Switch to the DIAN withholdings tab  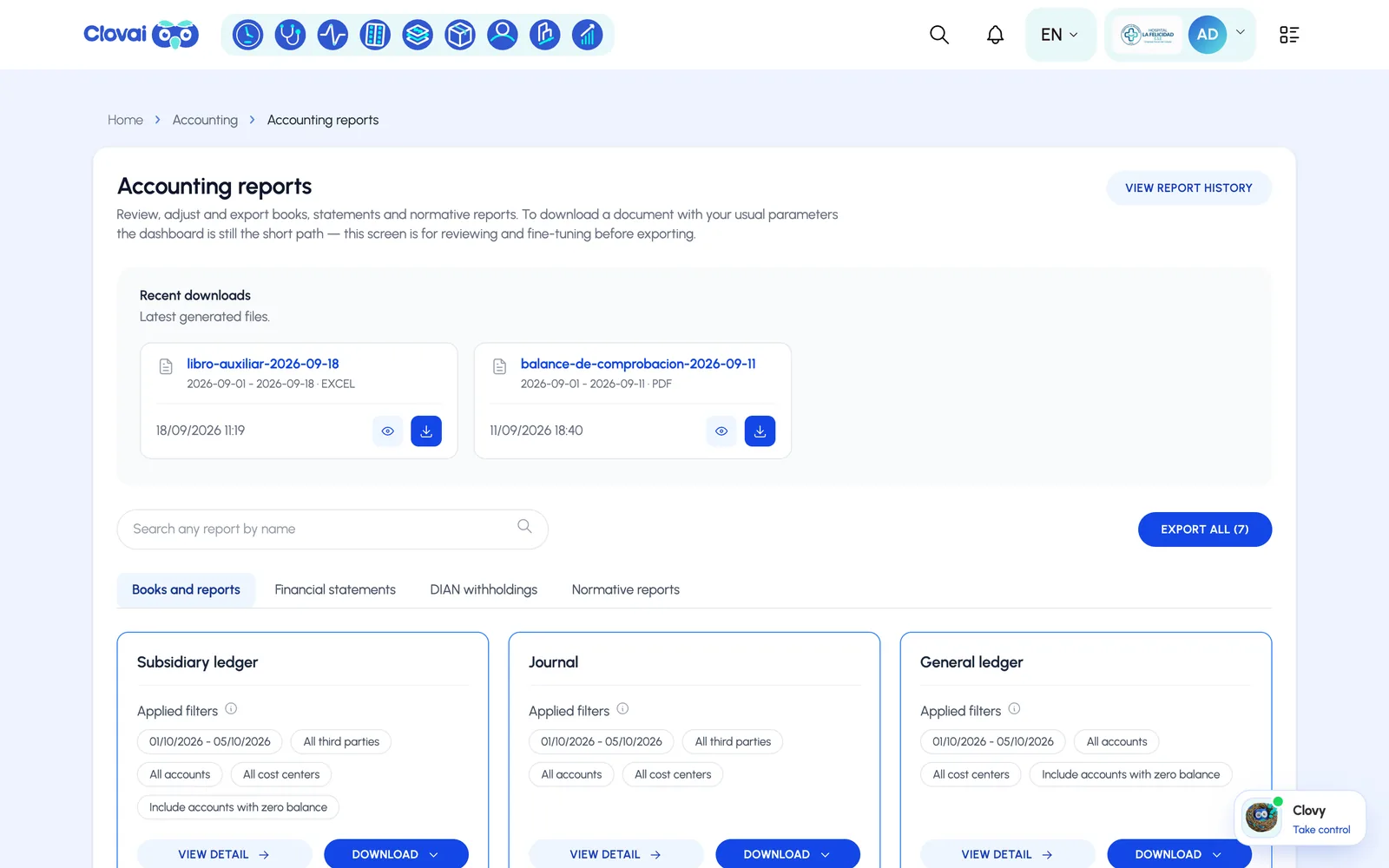tap(484, 590)
